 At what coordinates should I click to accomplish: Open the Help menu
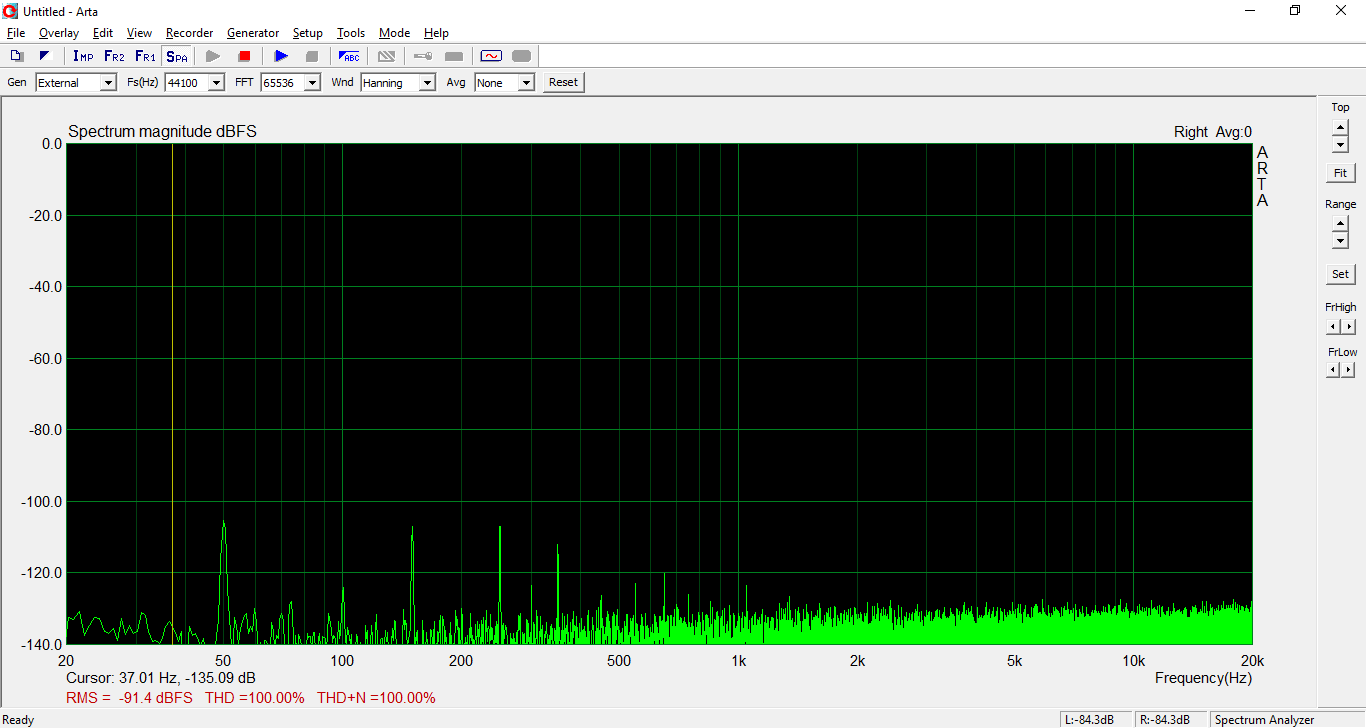tap(436, 33)
